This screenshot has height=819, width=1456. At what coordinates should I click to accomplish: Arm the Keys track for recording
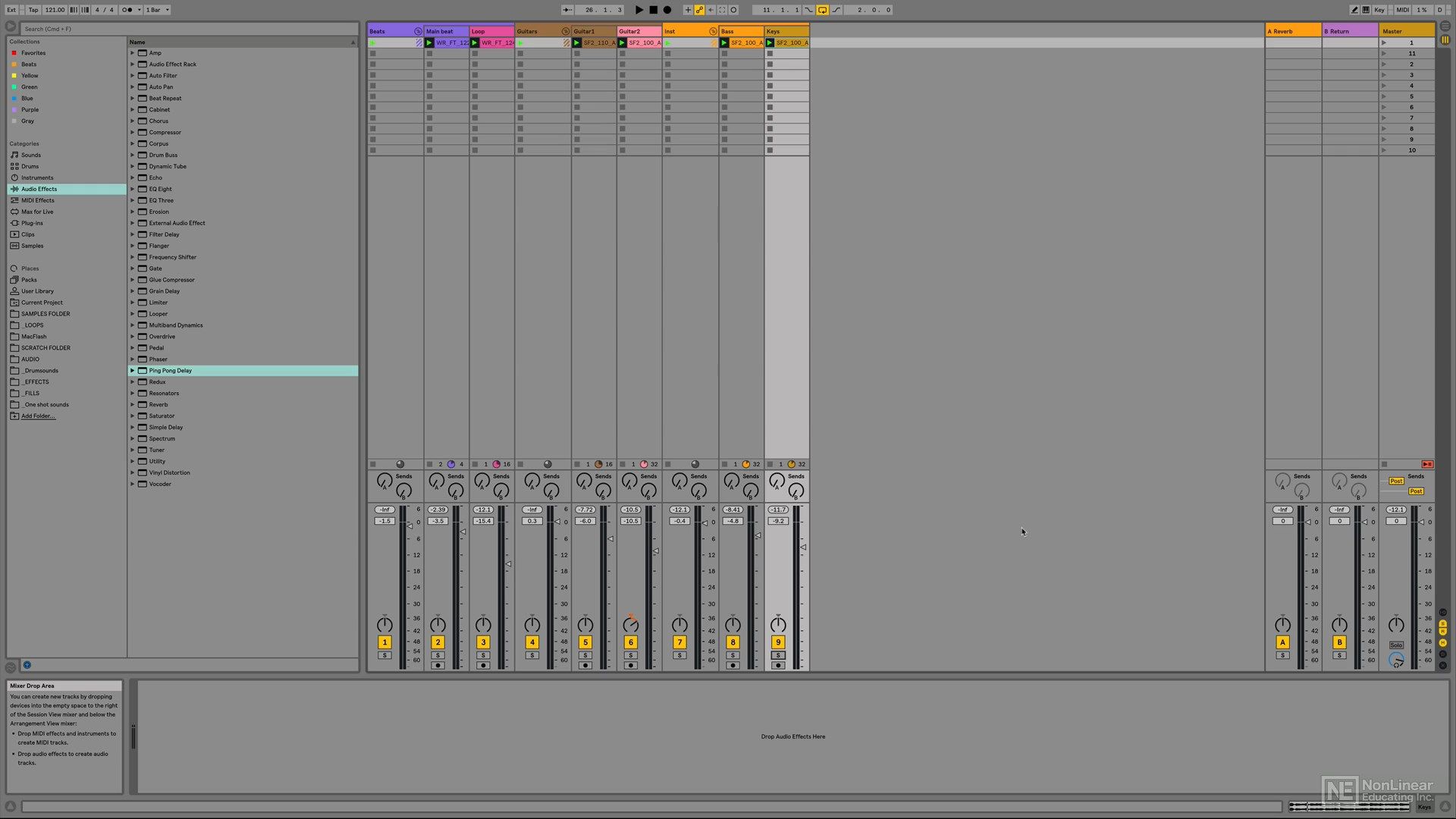(778, 666)
